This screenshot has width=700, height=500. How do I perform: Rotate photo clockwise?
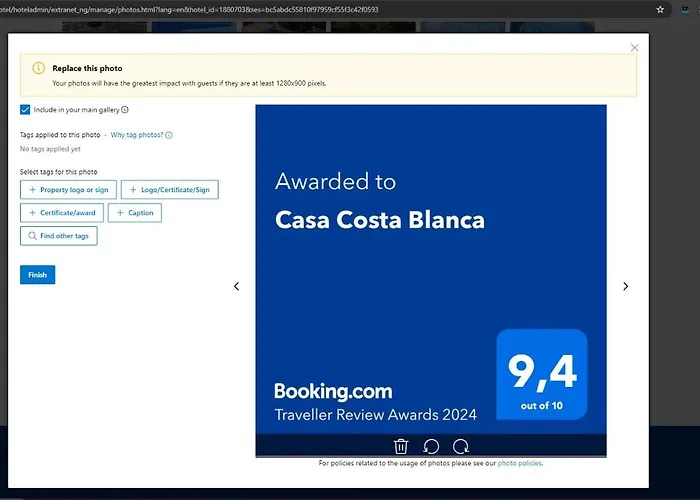coord(461,446)
